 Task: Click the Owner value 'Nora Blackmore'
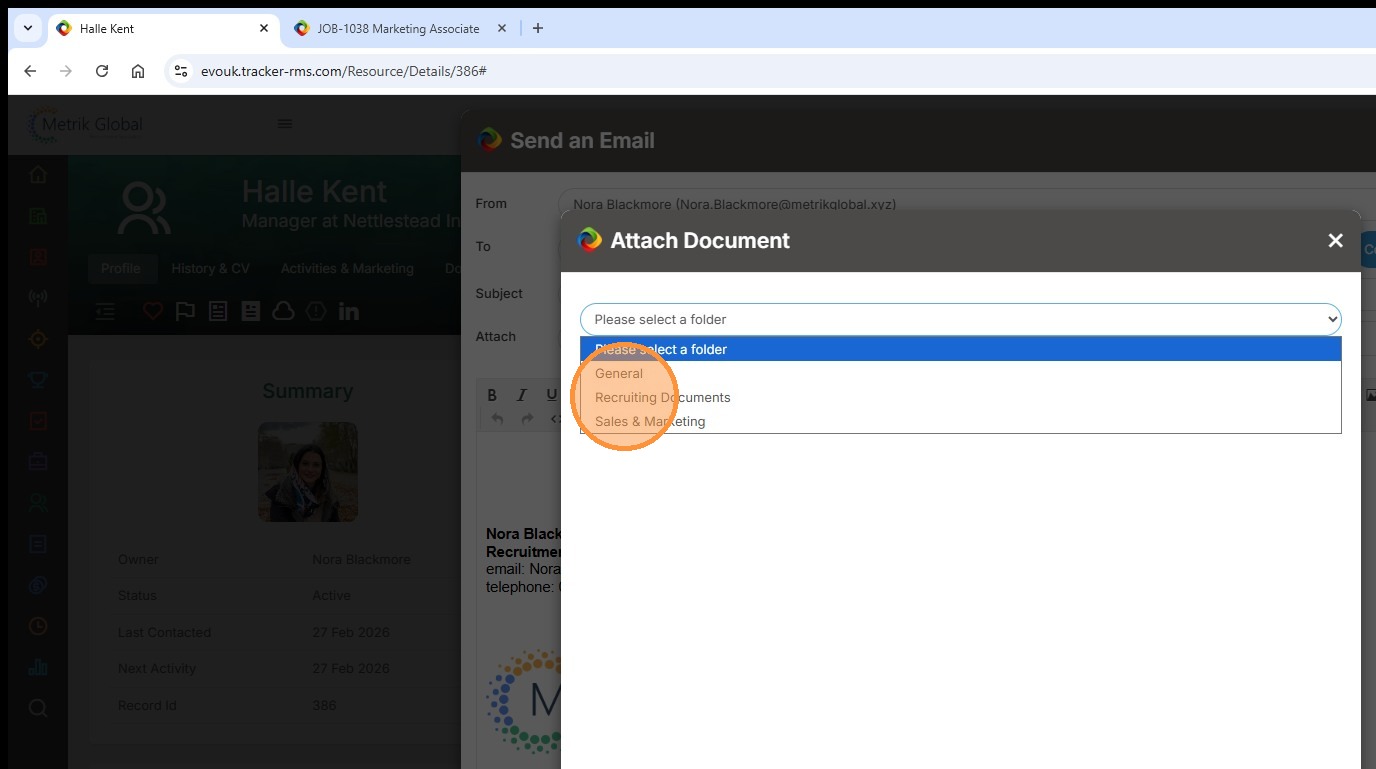coord(361,559)
